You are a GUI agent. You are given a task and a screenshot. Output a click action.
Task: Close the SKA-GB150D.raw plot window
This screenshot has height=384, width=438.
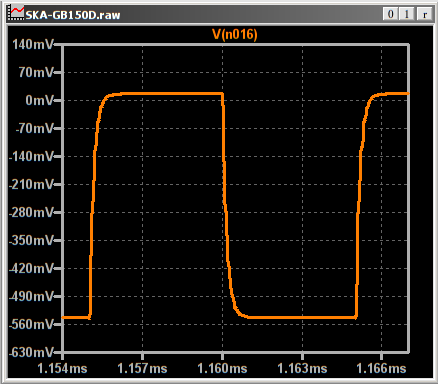[425, 14]
